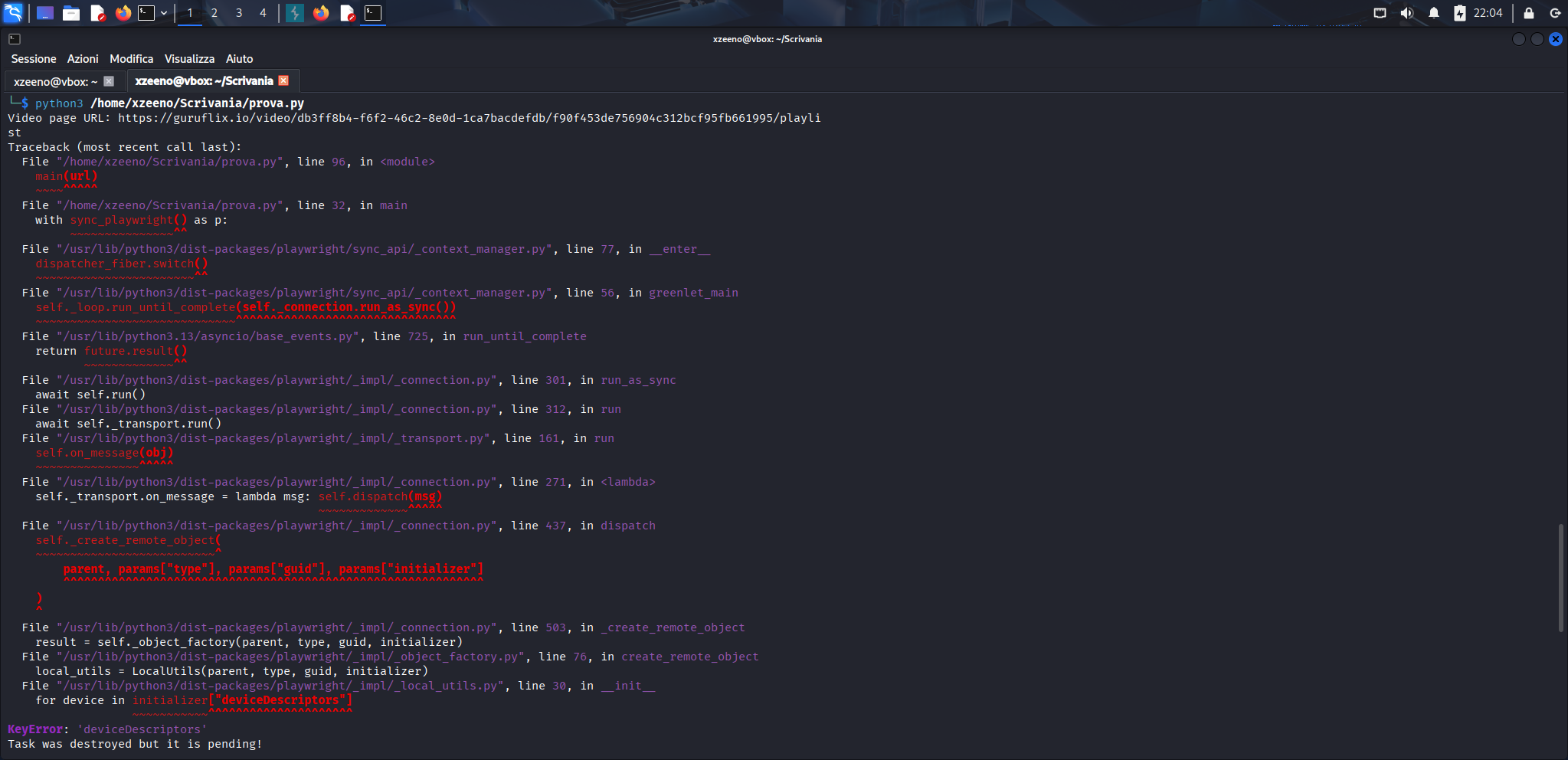This screenshot has width=1568, height=760.
Task: Click the show desktop panel icon
Action: point(45,13)
